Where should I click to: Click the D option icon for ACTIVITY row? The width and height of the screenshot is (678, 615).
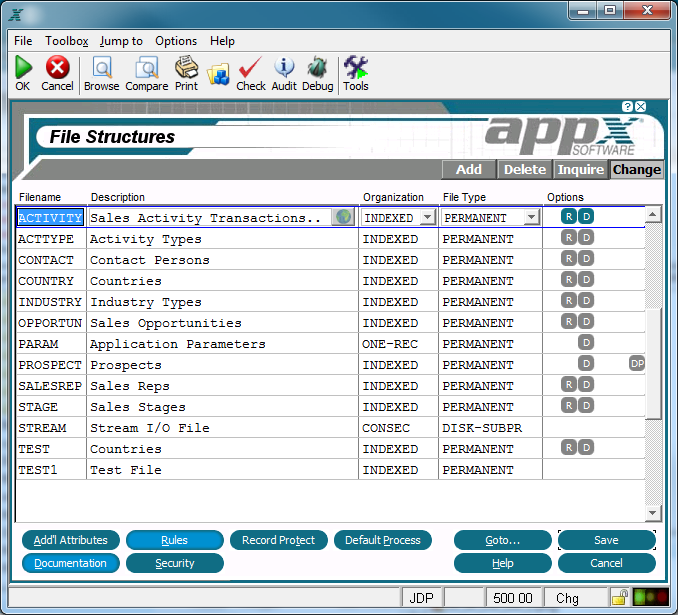click(x=586, y=216)
